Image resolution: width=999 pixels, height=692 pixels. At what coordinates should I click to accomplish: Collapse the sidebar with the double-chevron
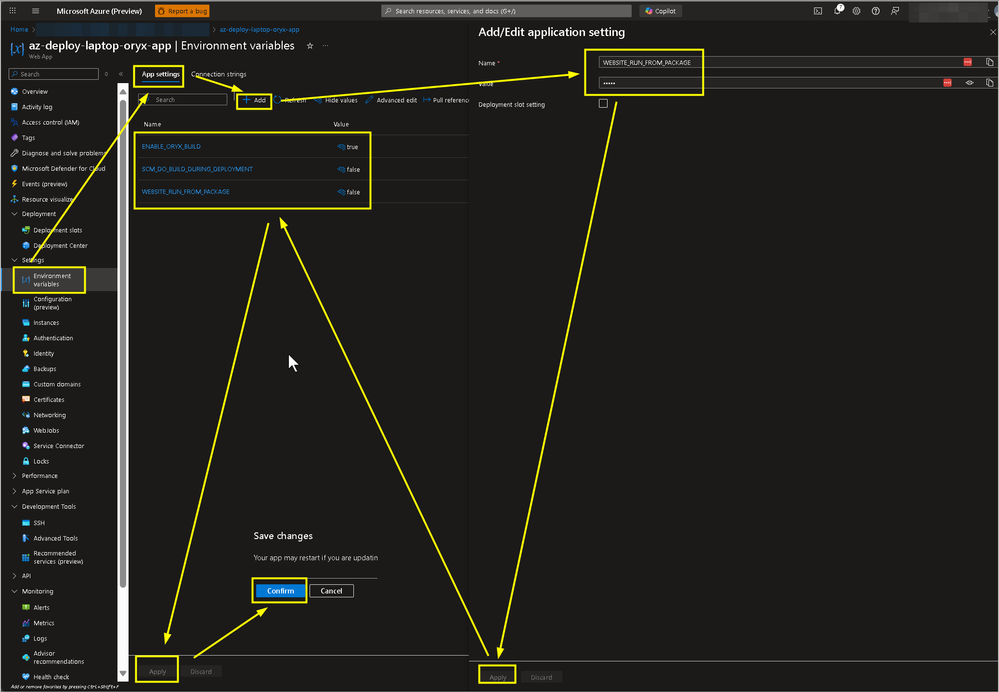120,74
